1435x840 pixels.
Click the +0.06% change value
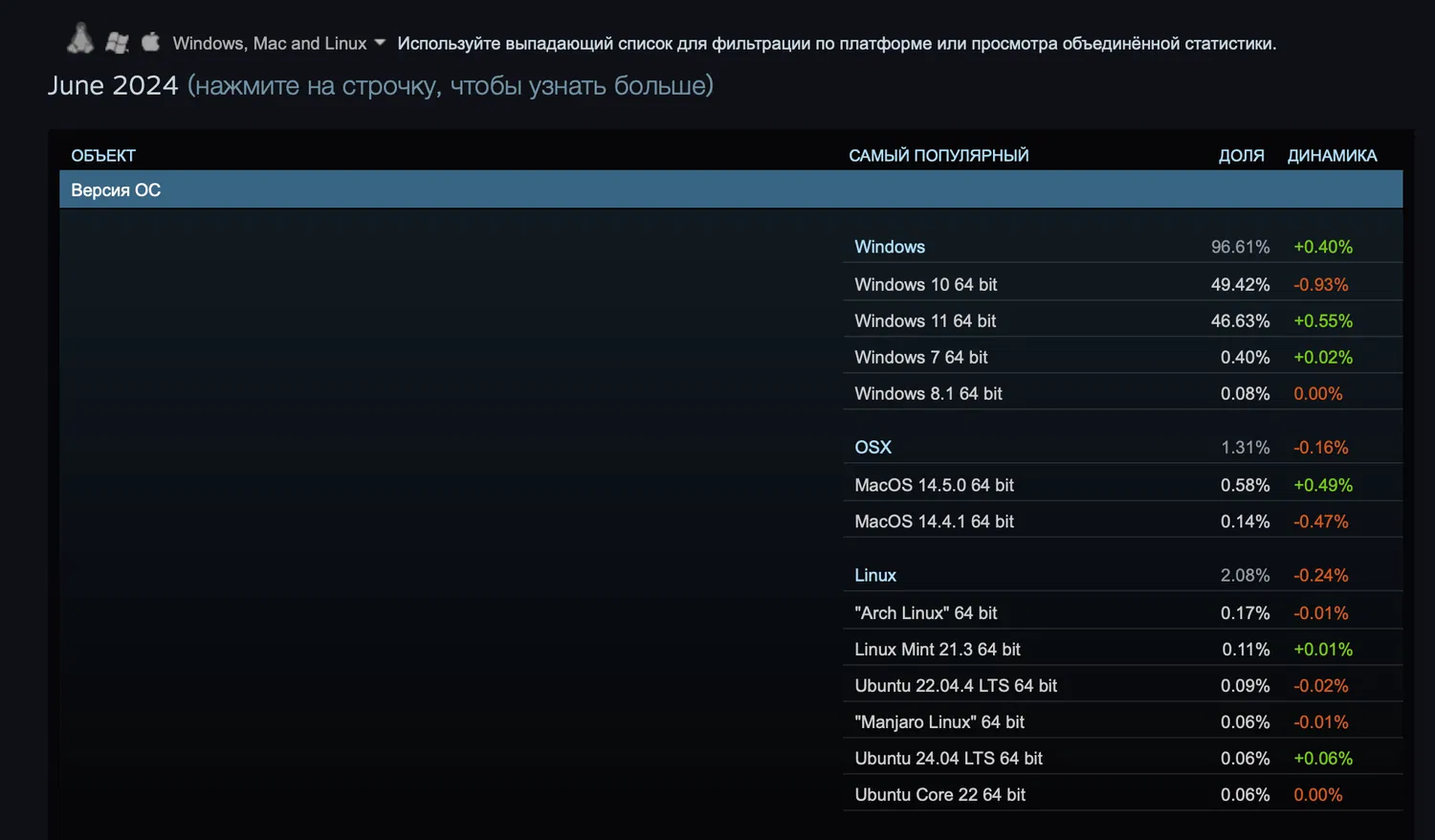click(x=1323, y=758)
